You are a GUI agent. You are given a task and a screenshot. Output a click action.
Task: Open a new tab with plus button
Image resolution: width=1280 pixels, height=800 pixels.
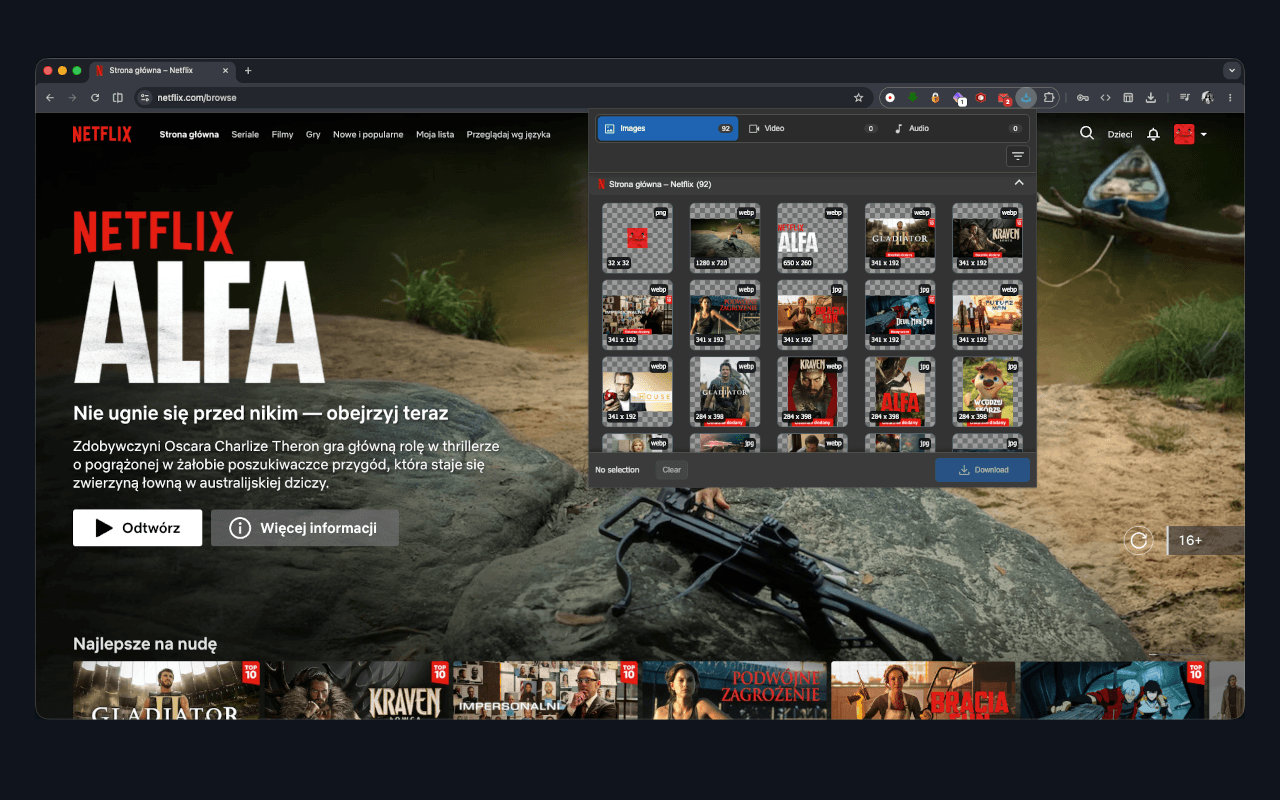point(248,71)
